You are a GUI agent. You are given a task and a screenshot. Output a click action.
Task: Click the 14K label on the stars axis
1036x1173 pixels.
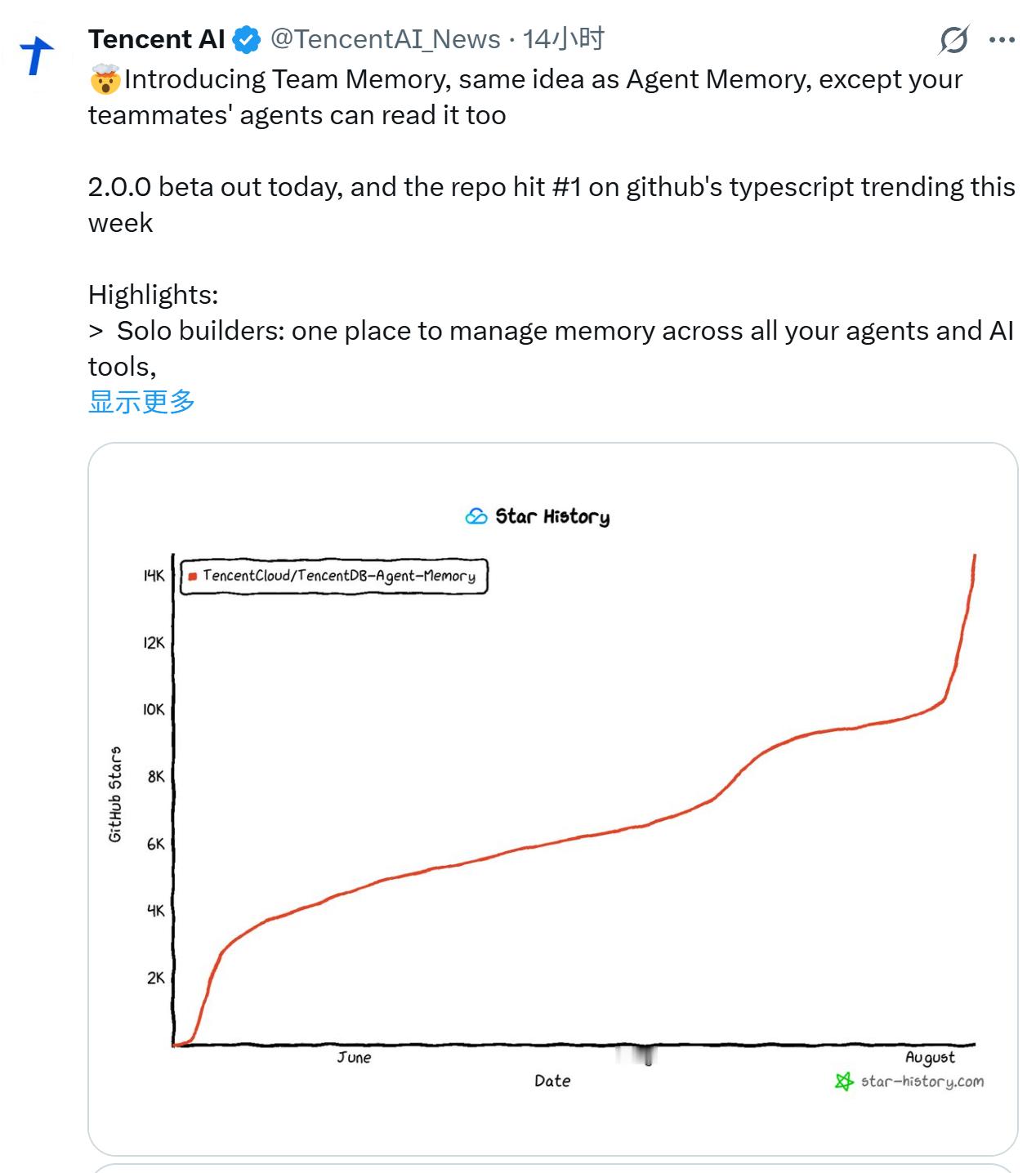154,576
